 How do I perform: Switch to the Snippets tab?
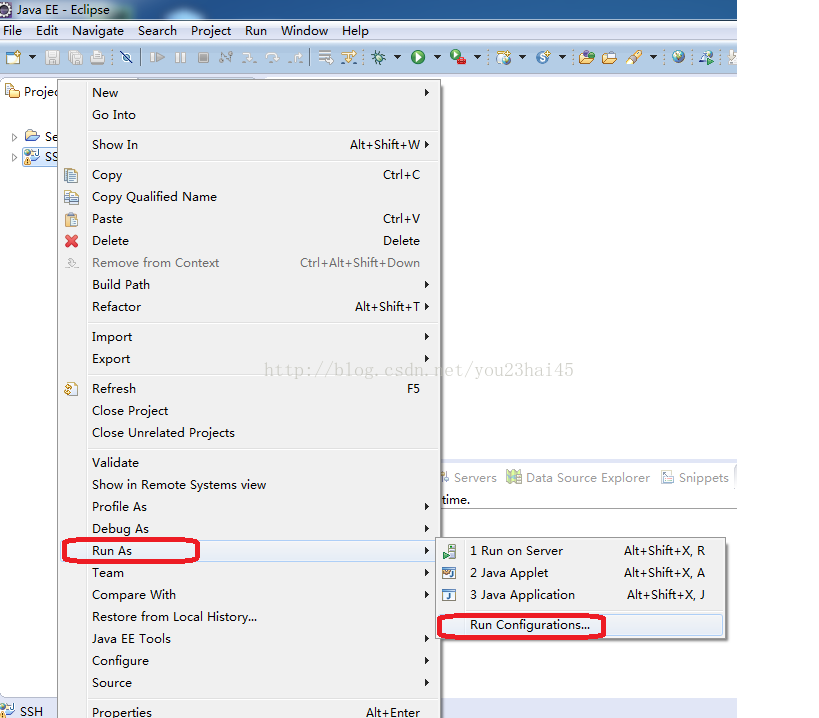click(695, 478)
